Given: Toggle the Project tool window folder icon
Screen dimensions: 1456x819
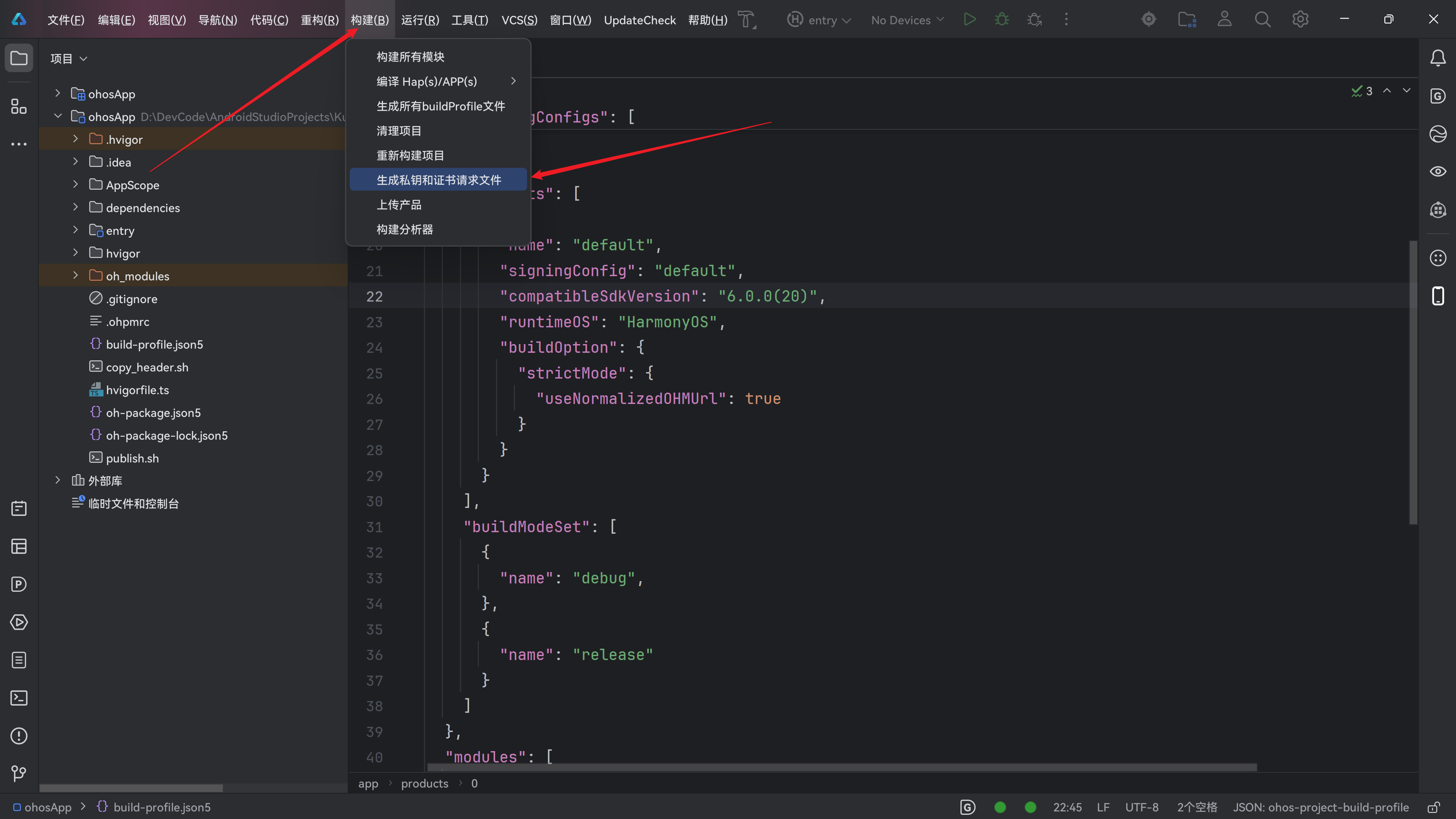Looking at the screenshot, I should click(19, 58).
